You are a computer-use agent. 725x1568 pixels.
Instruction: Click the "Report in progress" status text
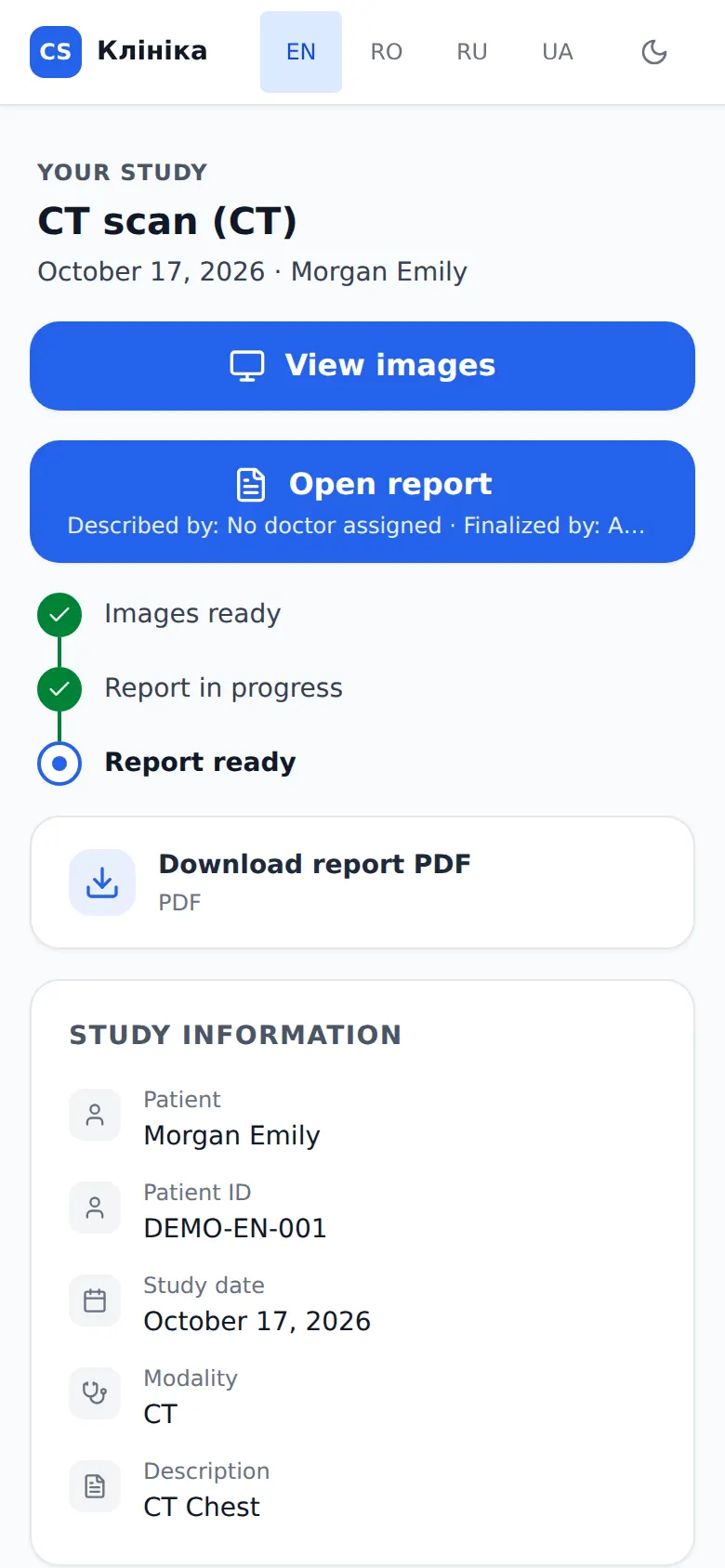tap(223, 688)
